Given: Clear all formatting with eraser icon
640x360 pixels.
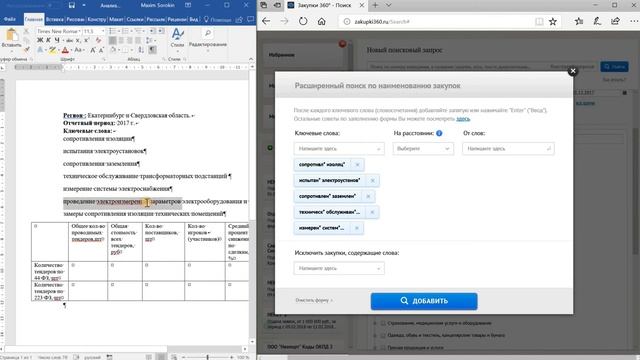Looking at the screenshot, I should [98, 40].
